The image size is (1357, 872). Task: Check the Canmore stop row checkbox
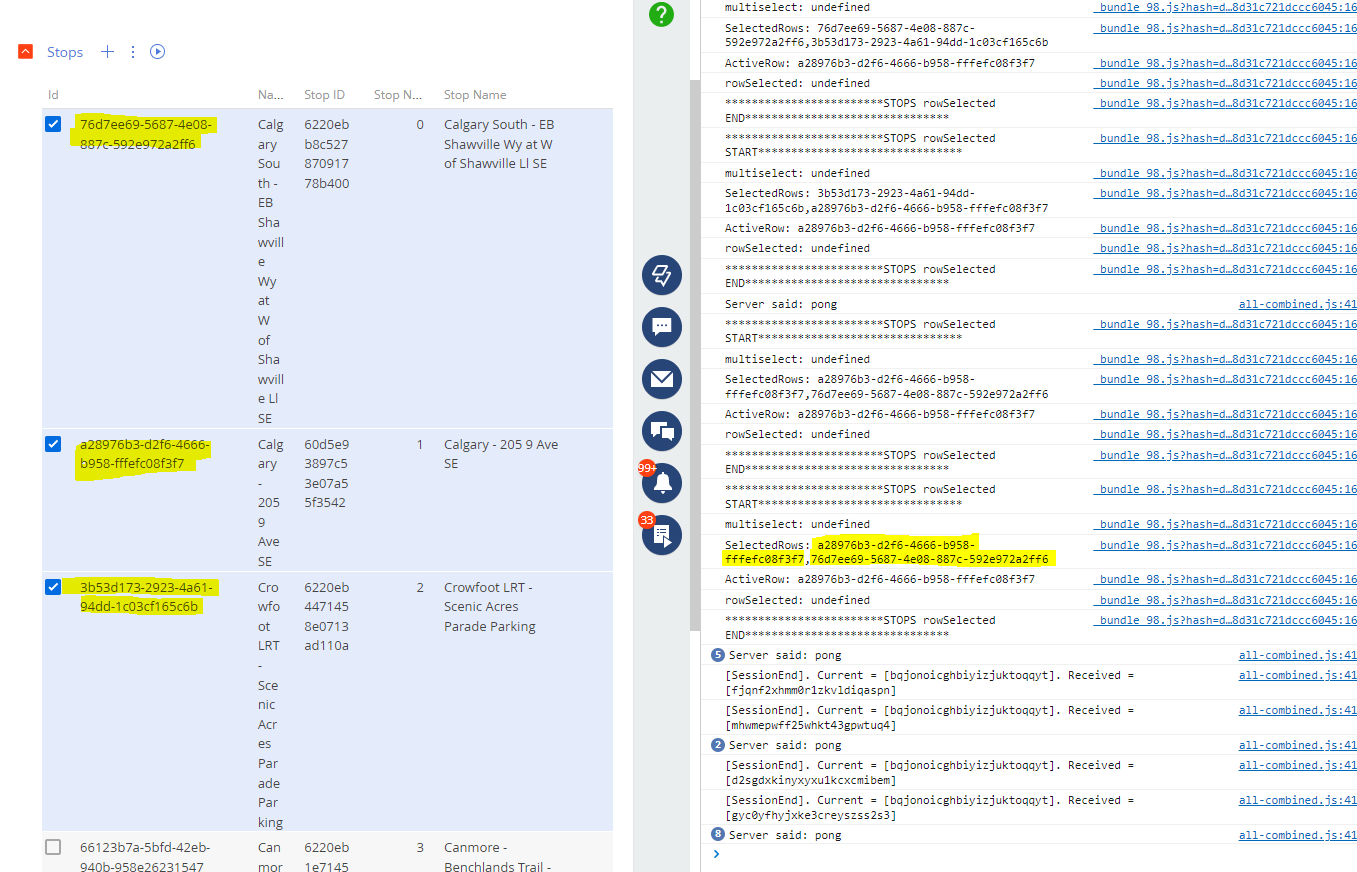53,847
